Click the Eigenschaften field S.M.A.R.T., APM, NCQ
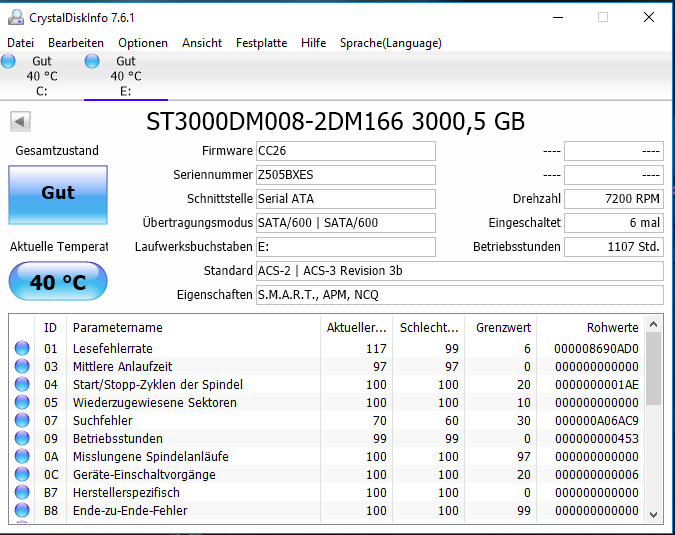This screenshot has height=535, width=675. click(460, 295)
